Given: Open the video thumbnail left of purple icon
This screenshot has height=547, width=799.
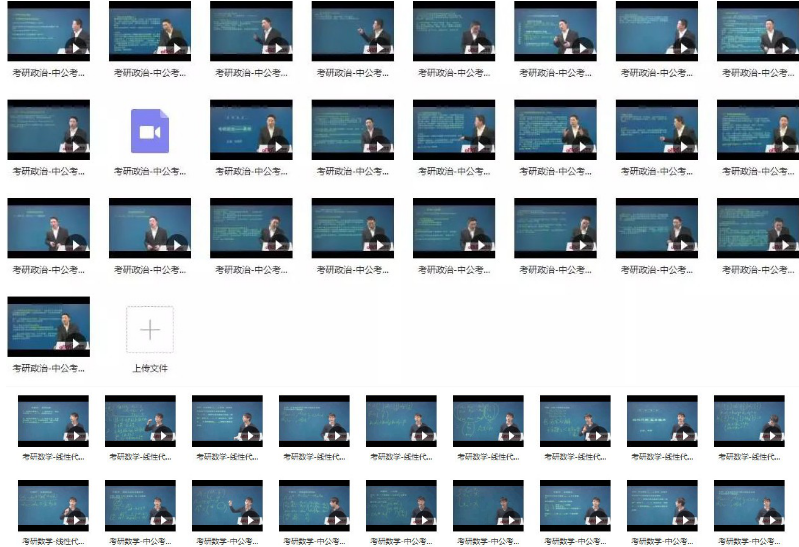Looking at the screenshot, I should point(48,130).
